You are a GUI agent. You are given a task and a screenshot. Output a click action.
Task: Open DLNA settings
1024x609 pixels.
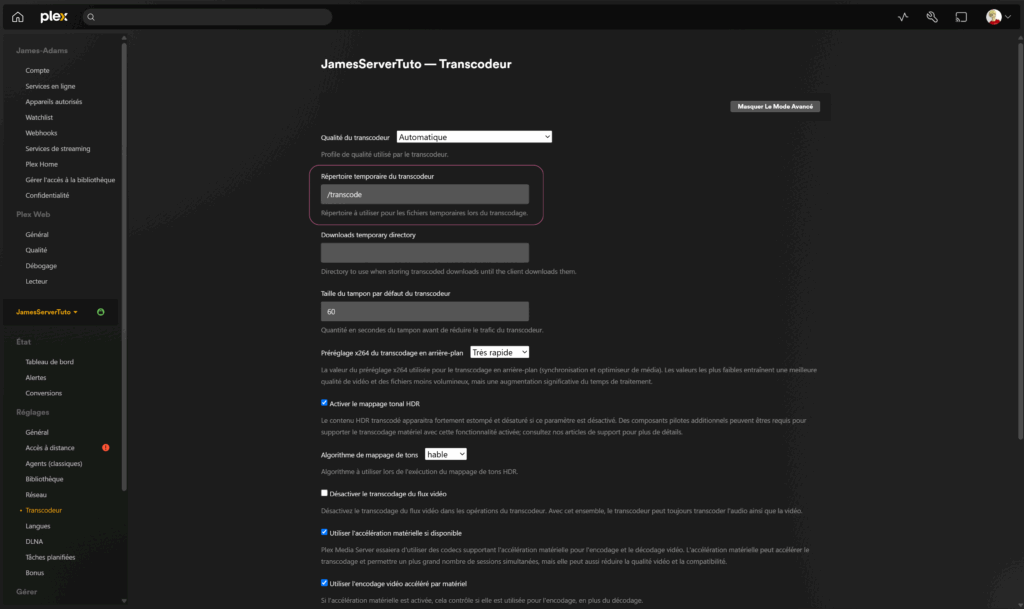[x=34, y=542]
